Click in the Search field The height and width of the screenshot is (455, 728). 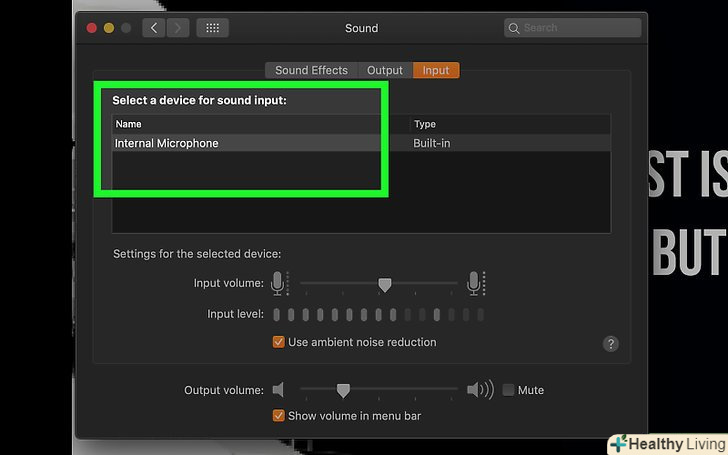(x=573, y=28)
